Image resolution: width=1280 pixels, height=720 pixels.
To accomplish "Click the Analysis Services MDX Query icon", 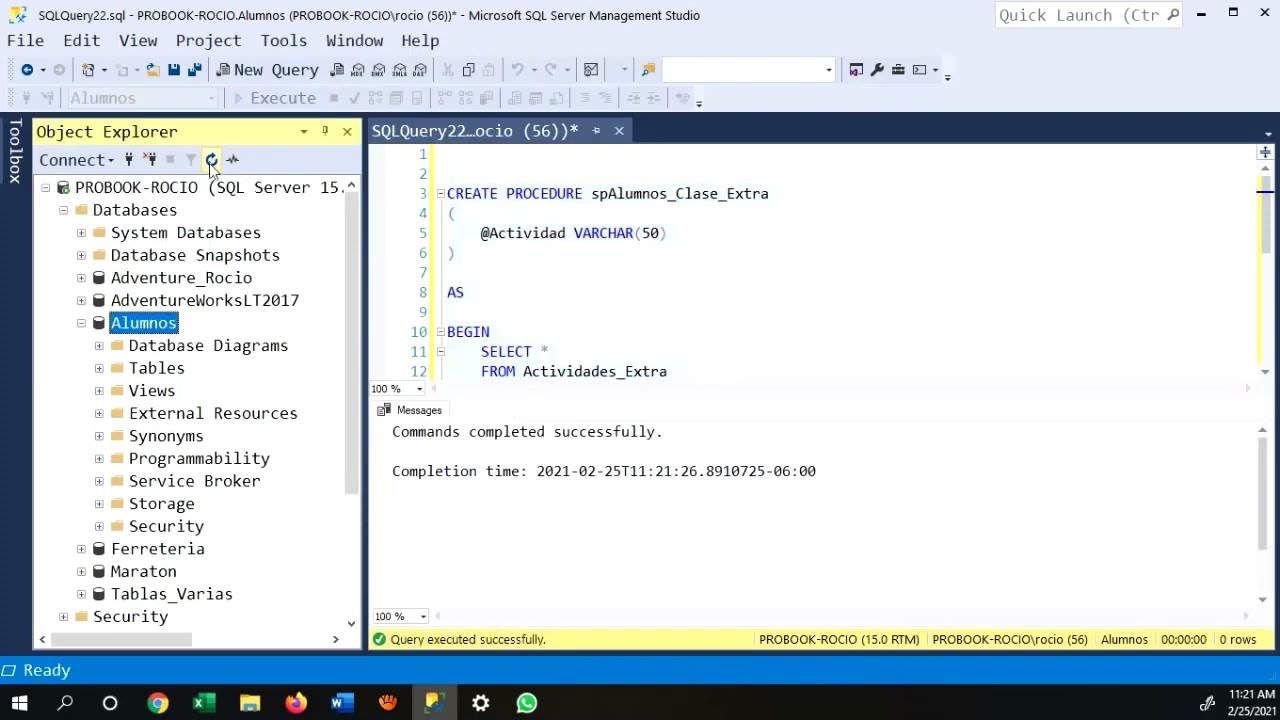I will [358, 70].
